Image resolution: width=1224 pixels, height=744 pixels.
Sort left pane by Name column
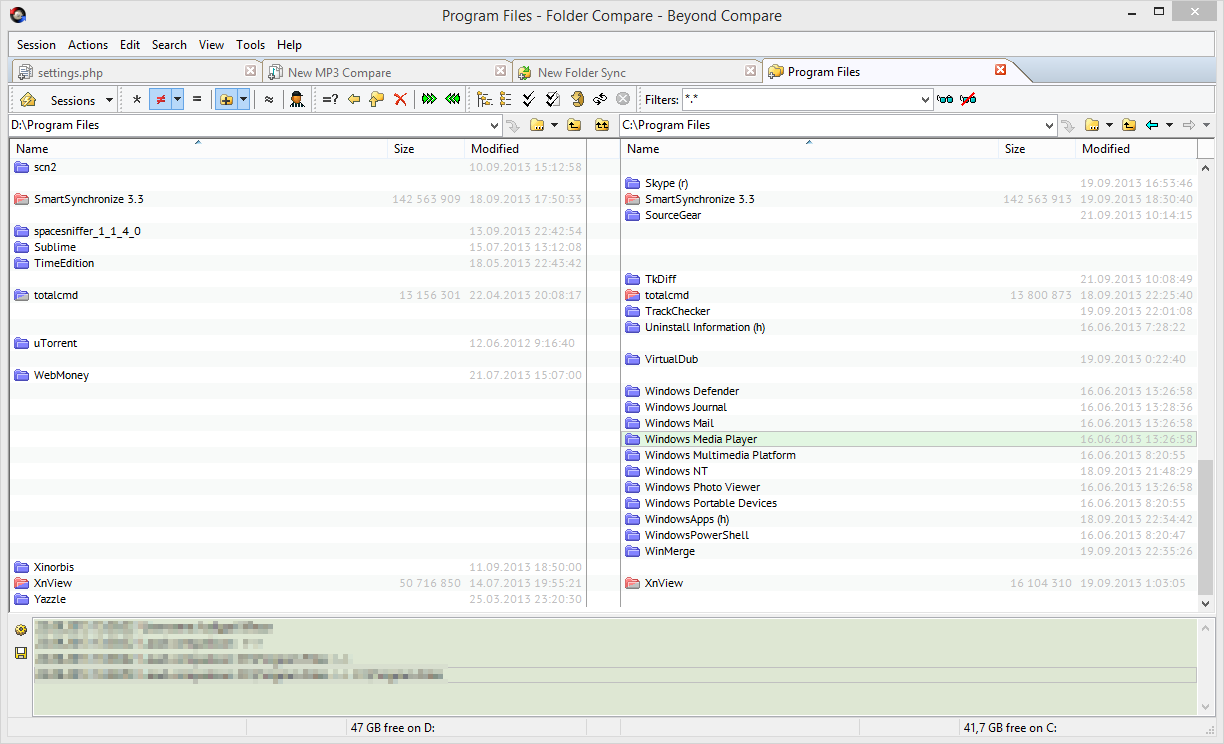coord(198,149)
